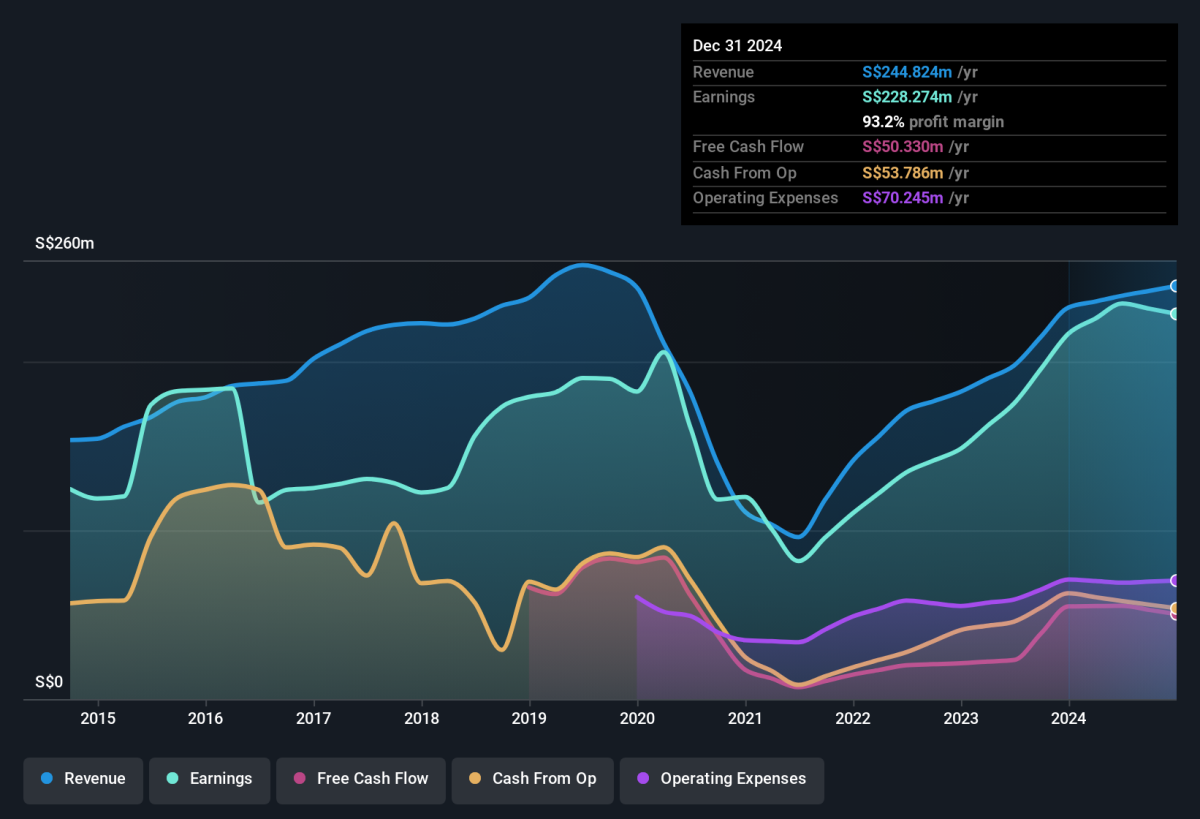Toggle the Free Cash Flow legend button
The image size is (1200, 819).
[x=361, y=779]
